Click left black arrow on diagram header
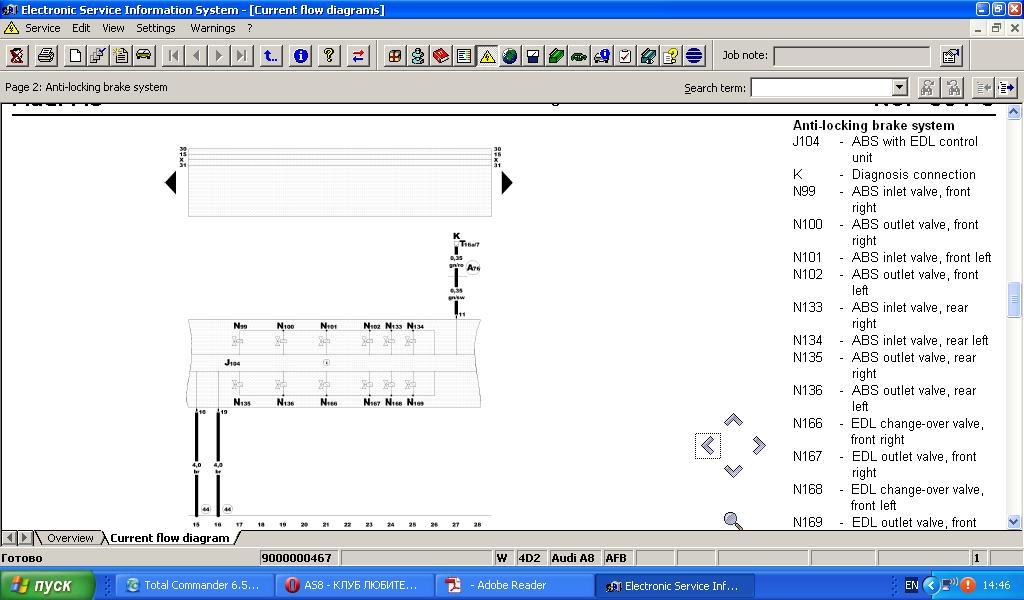This screenshot has height=600, width=1024. 170,183
